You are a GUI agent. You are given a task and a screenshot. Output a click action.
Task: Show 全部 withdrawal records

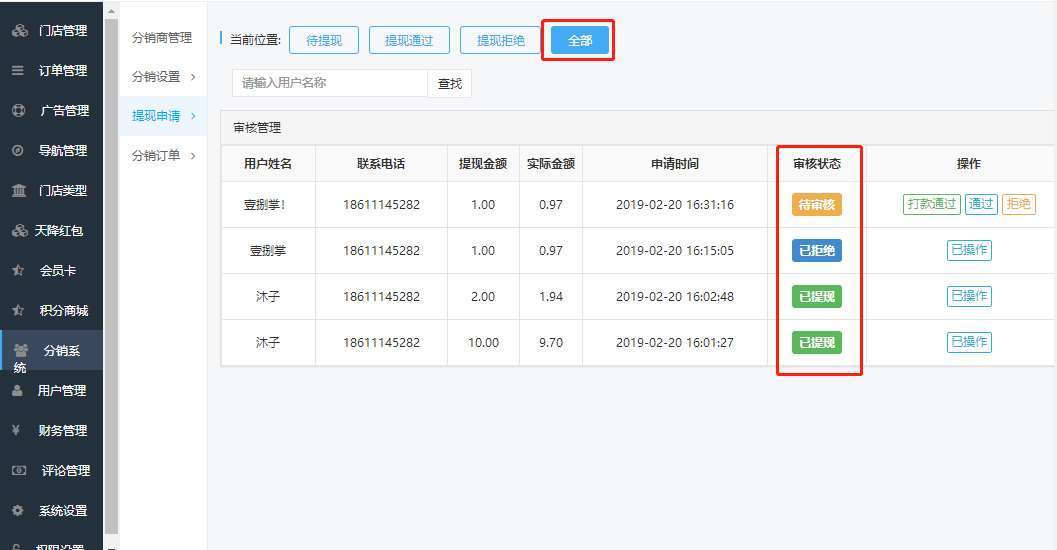(580, 40)
